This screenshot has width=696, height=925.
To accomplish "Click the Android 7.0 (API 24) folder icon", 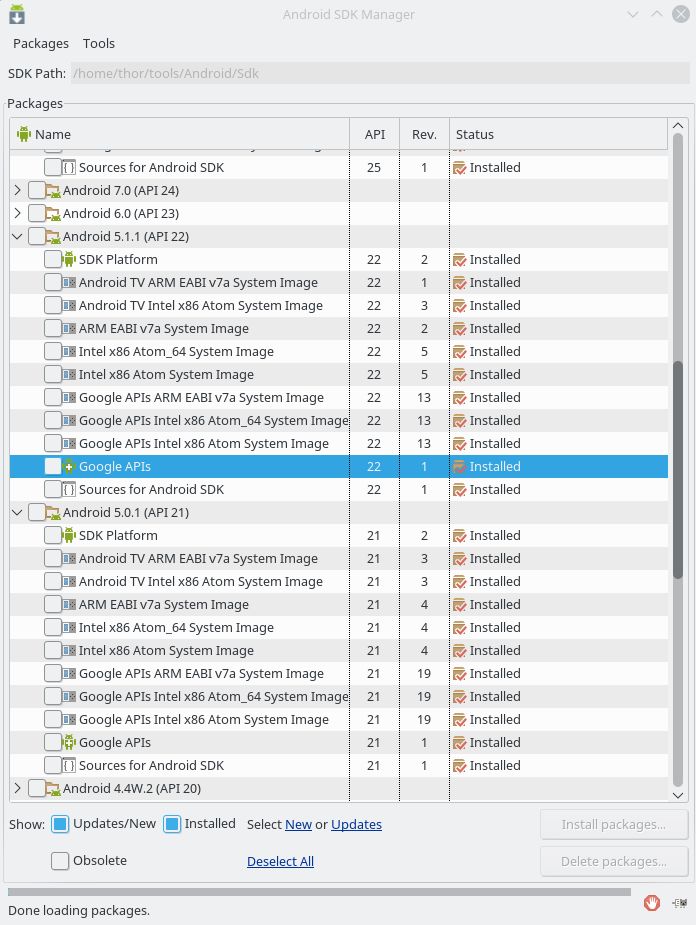I will [x=53, y=191].
